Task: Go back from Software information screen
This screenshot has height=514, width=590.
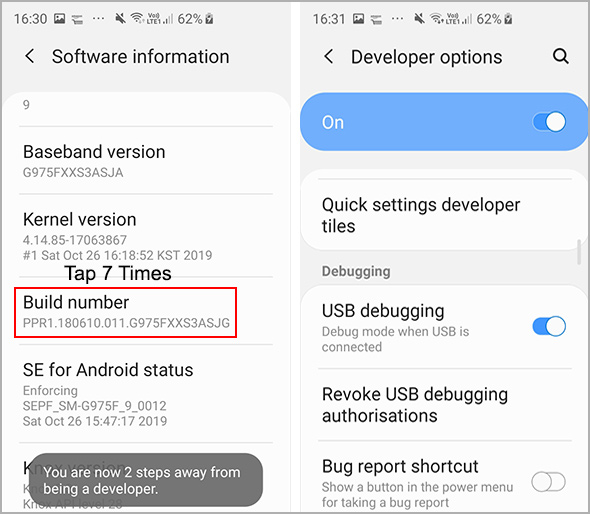Action: (29, 56)
